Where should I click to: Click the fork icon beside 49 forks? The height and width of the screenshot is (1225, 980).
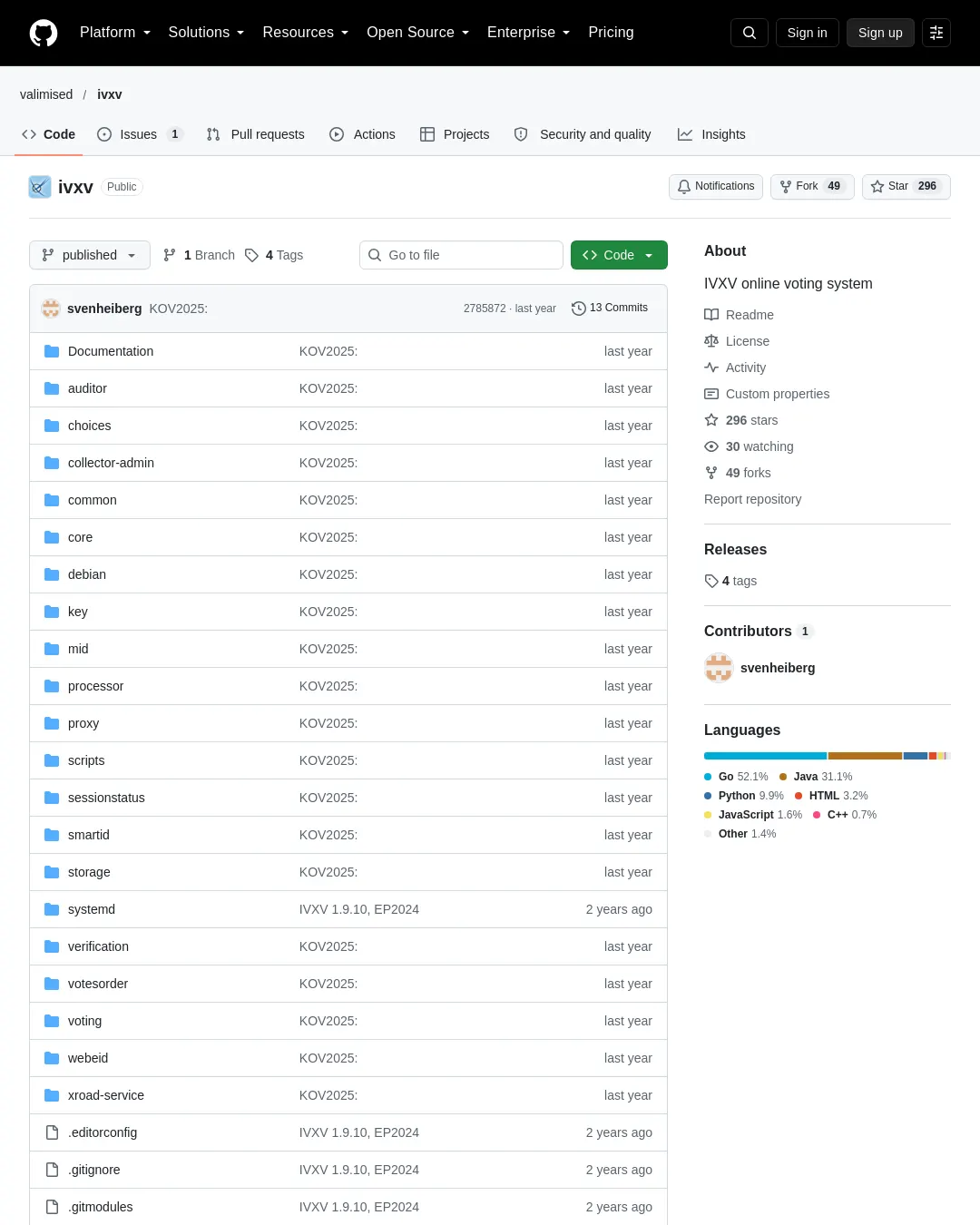click(711, 473)
